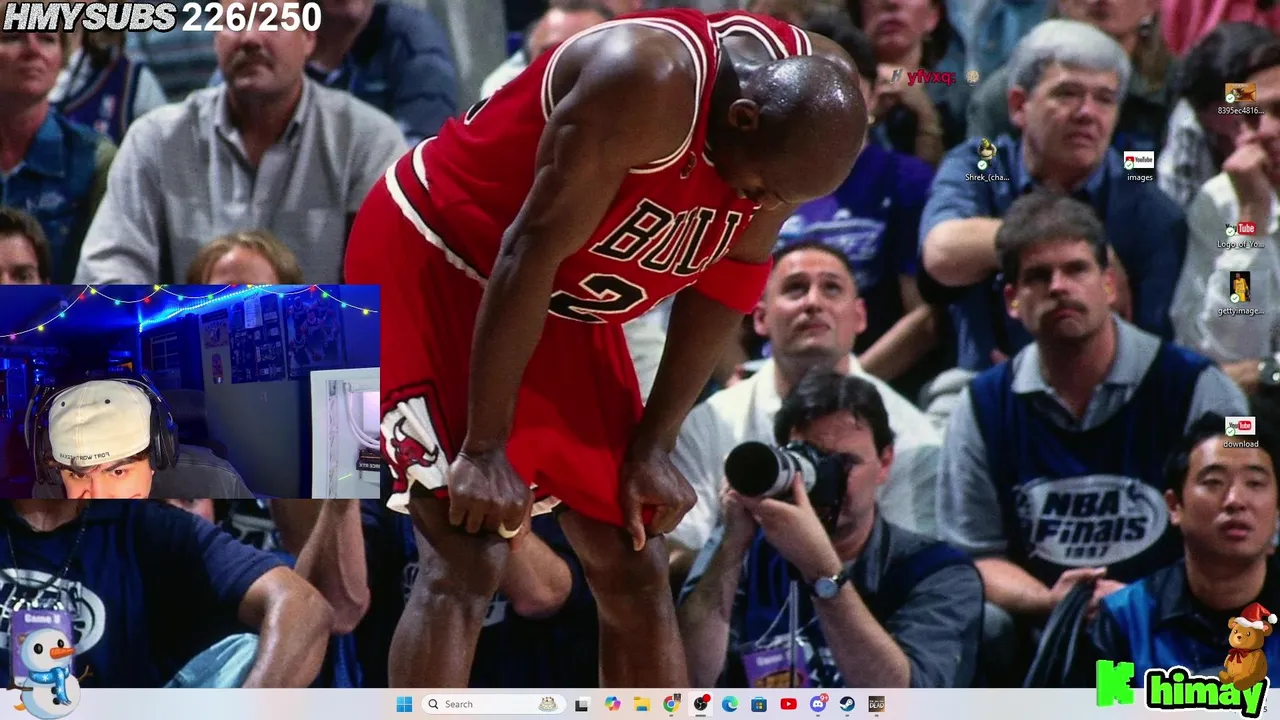The width and height of the screenshot is (1280, 720).
Task: Open OBS Studio from the taskbar
Action: (x=701, y=704)
